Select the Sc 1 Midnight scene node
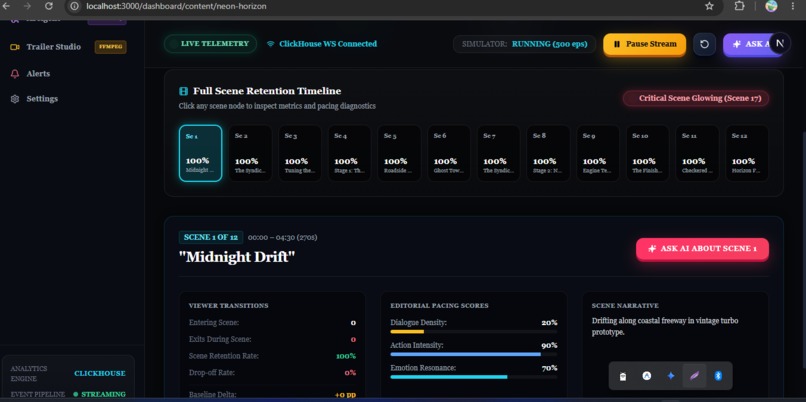This screenshot has height=402, width=806. 200,153
